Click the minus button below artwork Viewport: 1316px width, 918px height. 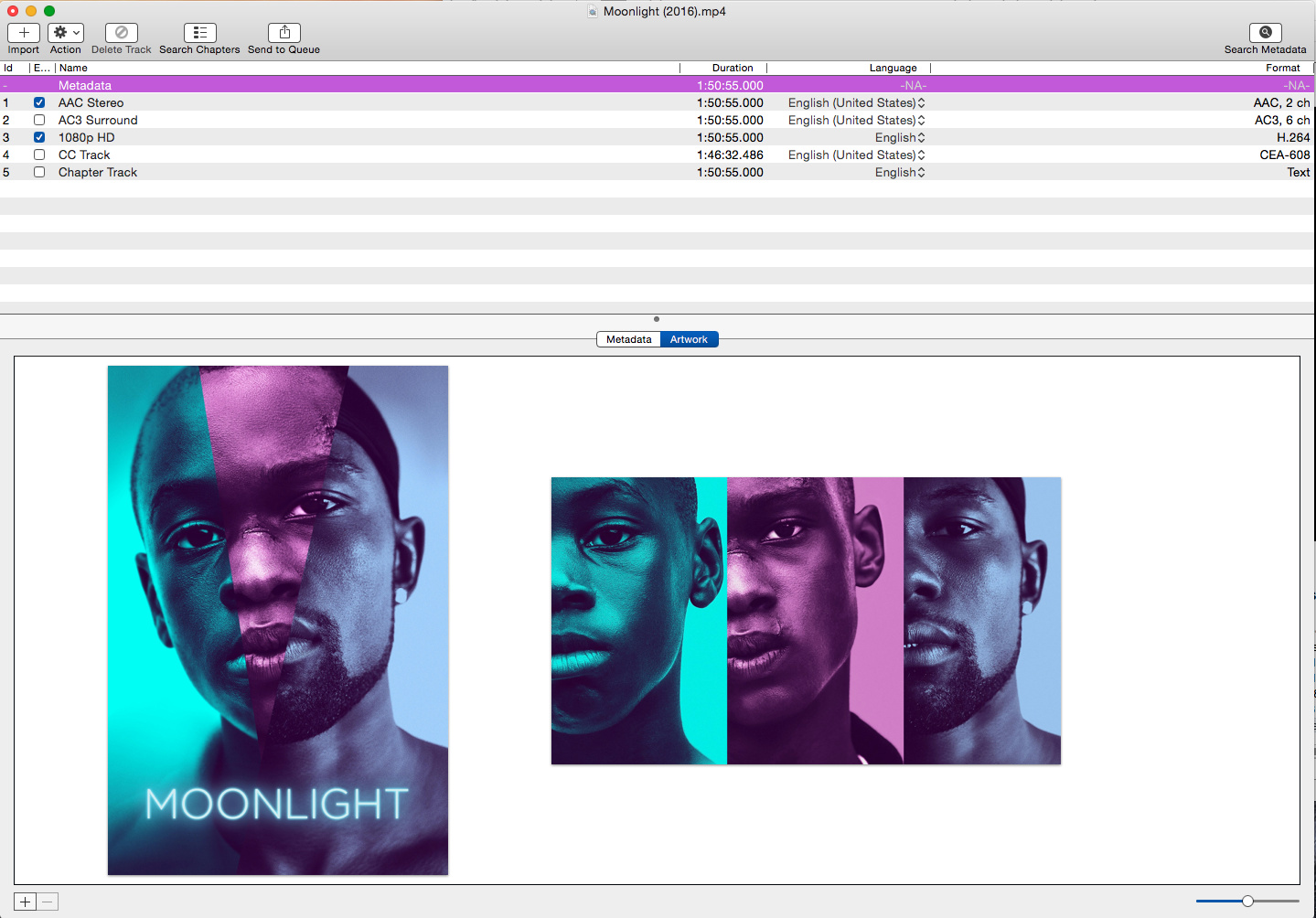pyautogui.click(x=48, y=902)
